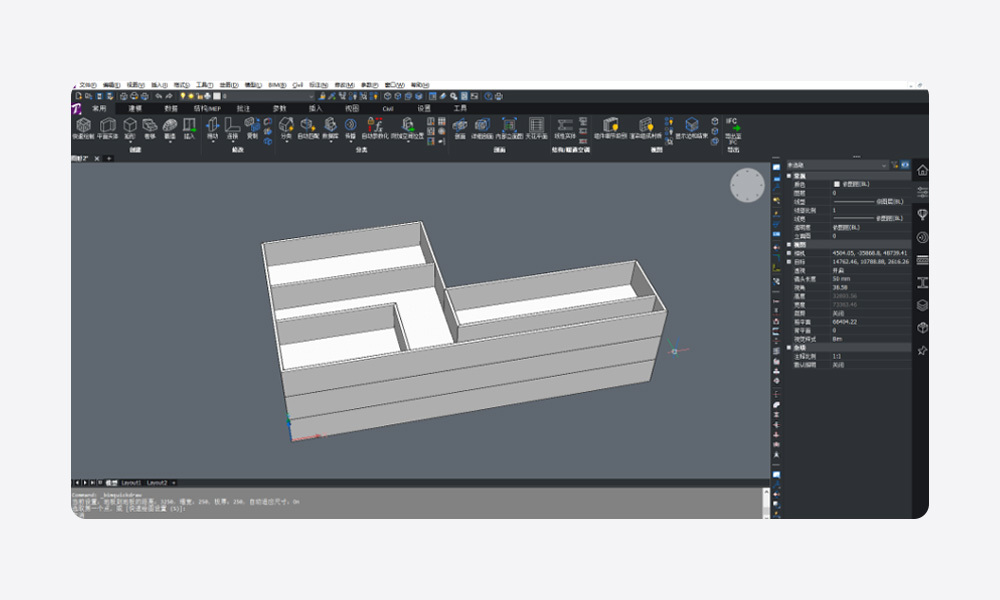
Task: Click the 插入 door insert tool
Action: pos(189,128)
